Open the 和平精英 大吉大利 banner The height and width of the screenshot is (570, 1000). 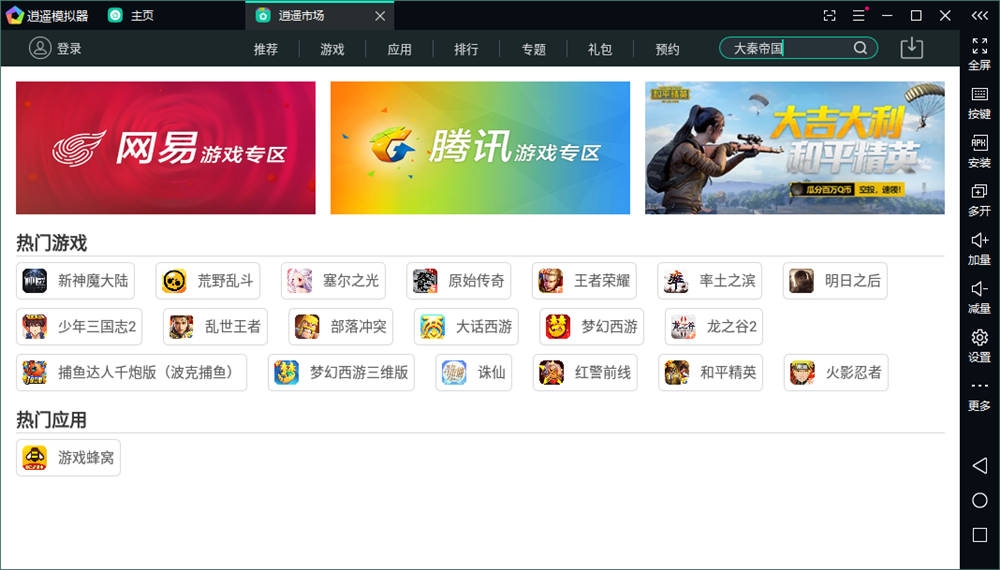[x=795, y=148]
